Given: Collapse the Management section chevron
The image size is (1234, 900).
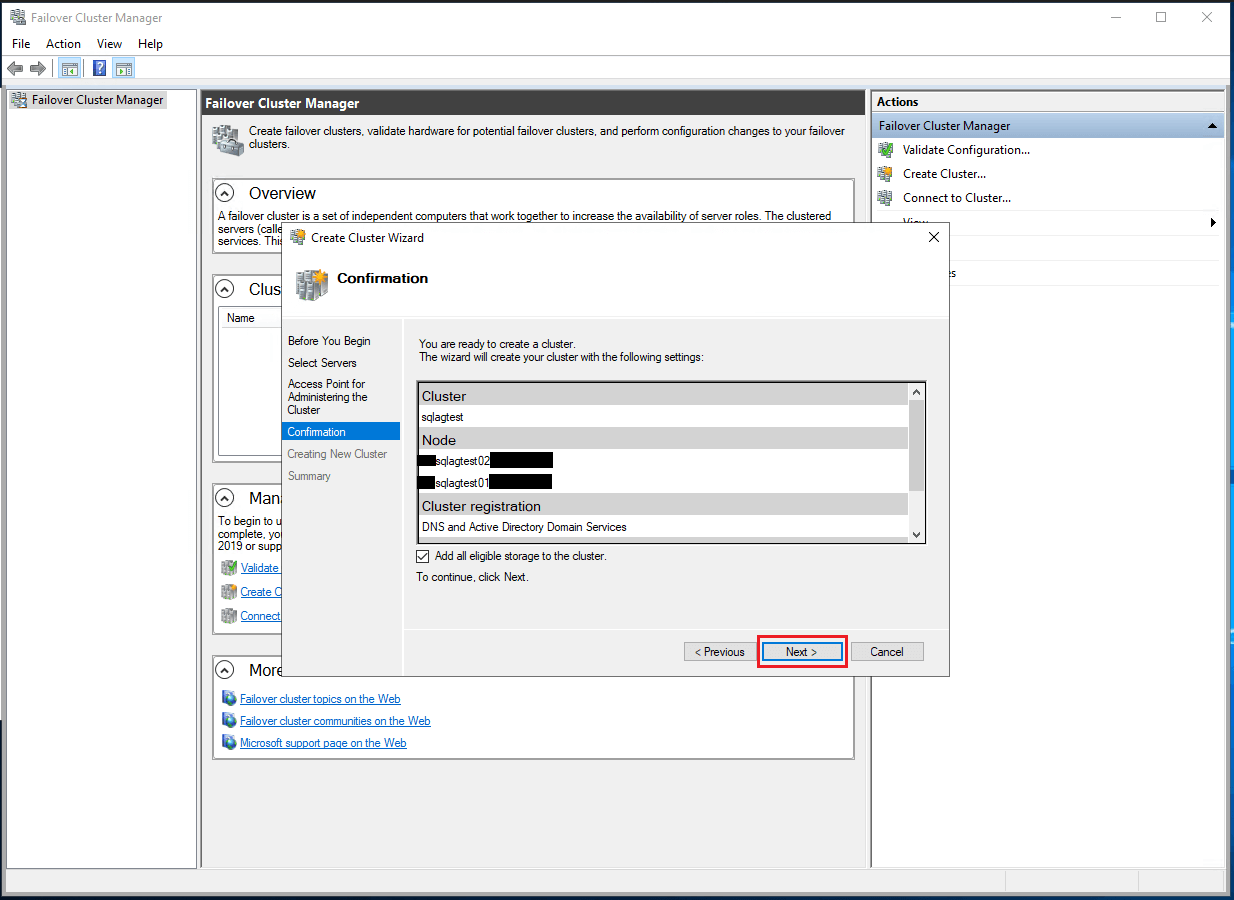Looking at the screenshot, I should pyautogui.click(x=227, y=498).
